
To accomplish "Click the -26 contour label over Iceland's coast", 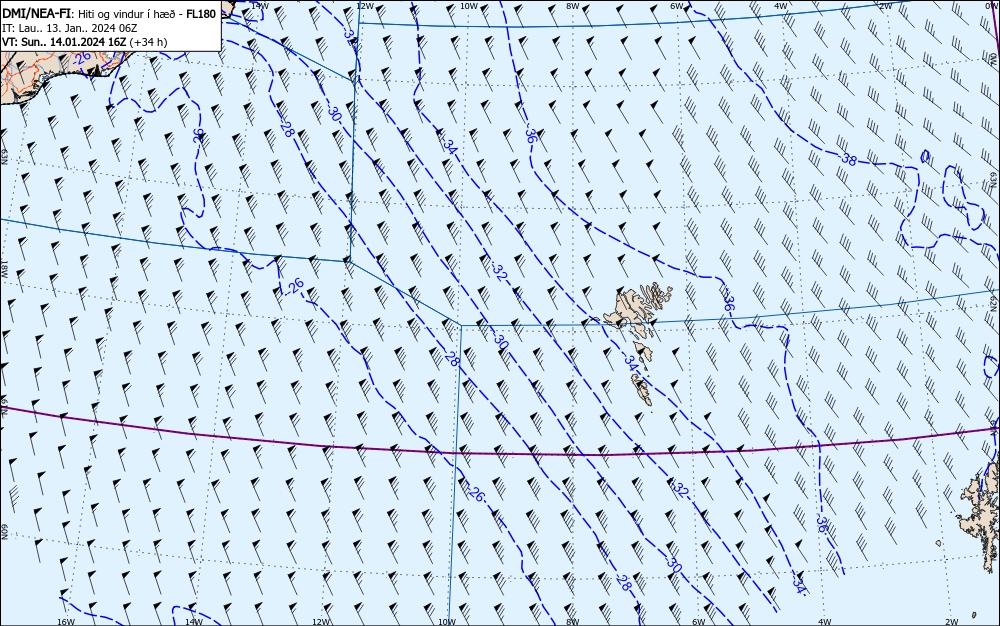I will [x=81, y=59].
